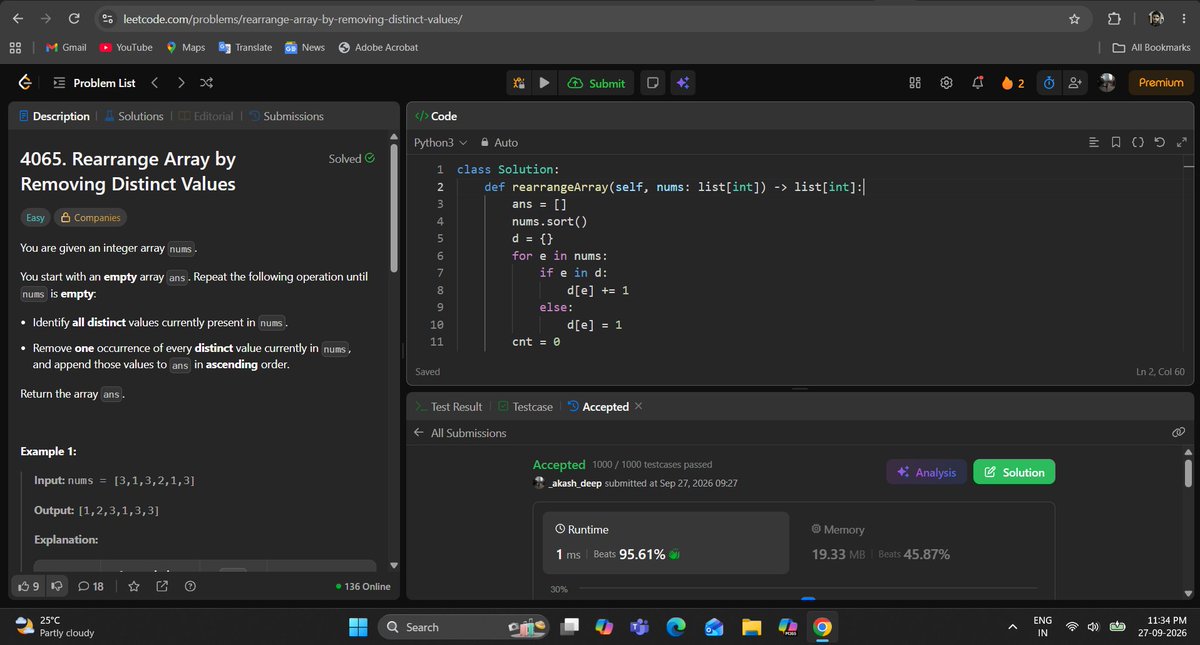Share the problem via the share icon
The width and height of the screenshot is (1200, 645).
click(162, 586)
